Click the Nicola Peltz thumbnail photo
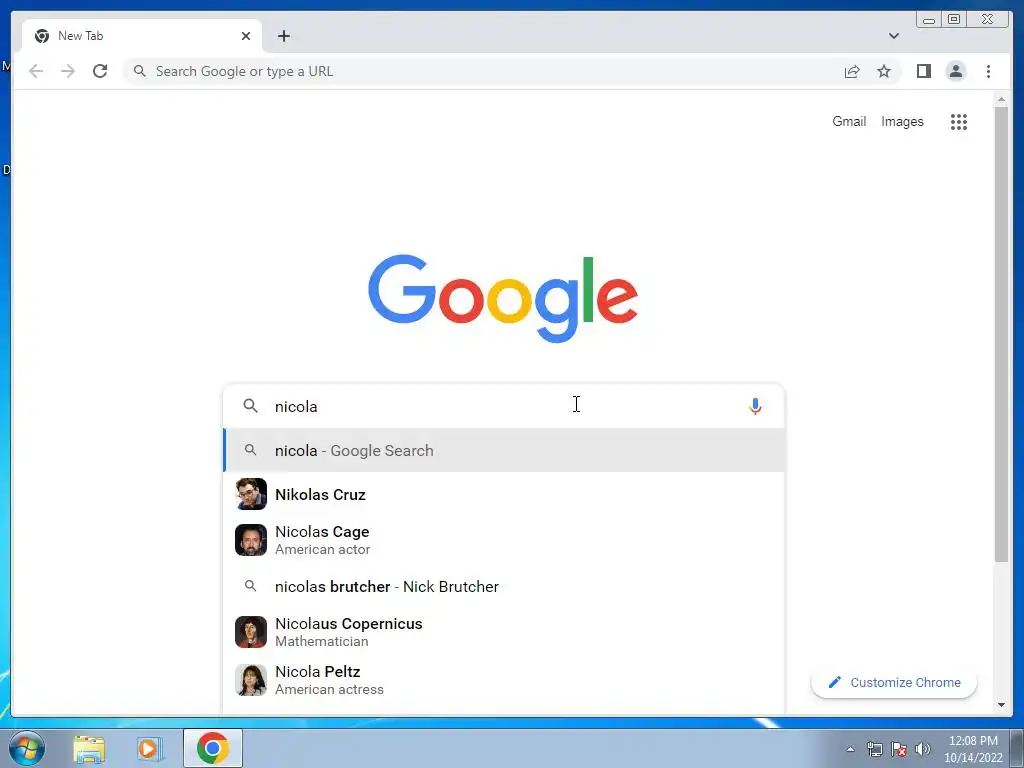The width and height of the screenshot is (1024, 768). 251,680
